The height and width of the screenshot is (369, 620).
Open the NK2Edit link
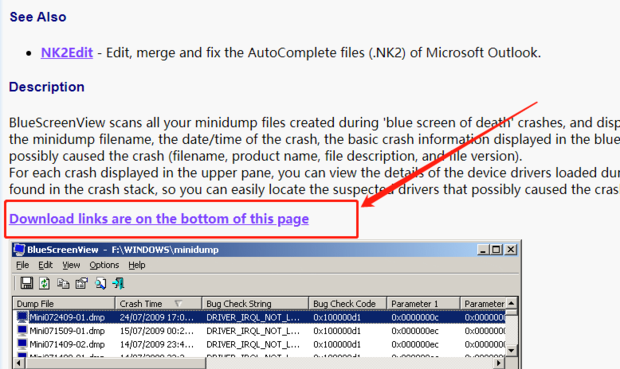[x=67, y=53]
